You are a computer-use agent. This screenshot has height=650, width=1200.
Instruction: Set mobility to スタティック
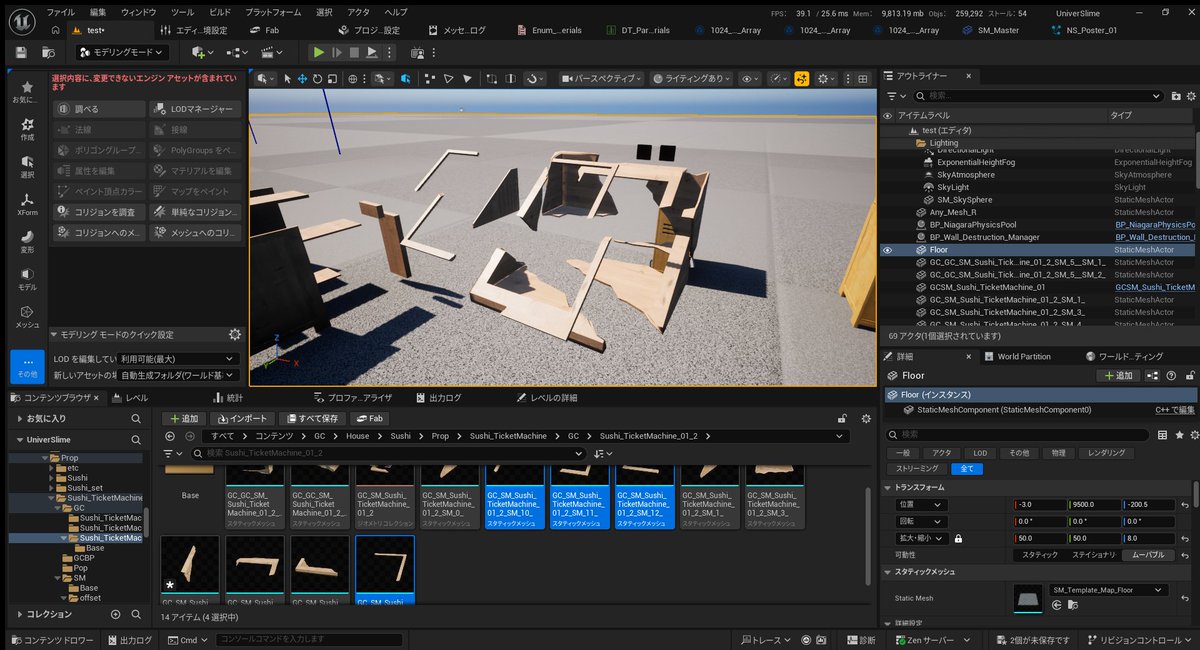(1038, 554)
